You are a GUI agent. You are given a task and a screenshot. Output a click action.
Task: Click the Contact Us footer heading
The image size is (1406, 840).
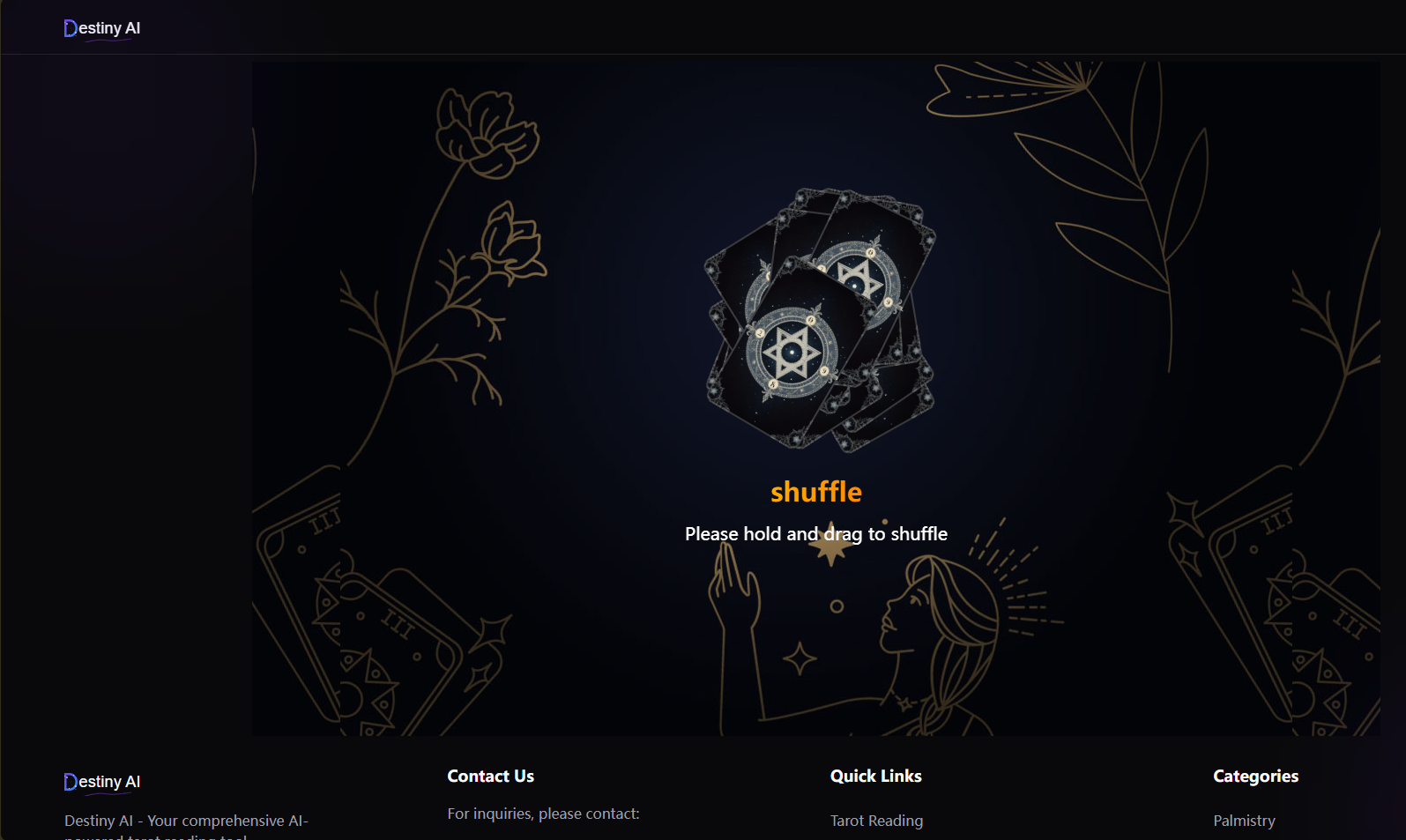tap(490, 777)
